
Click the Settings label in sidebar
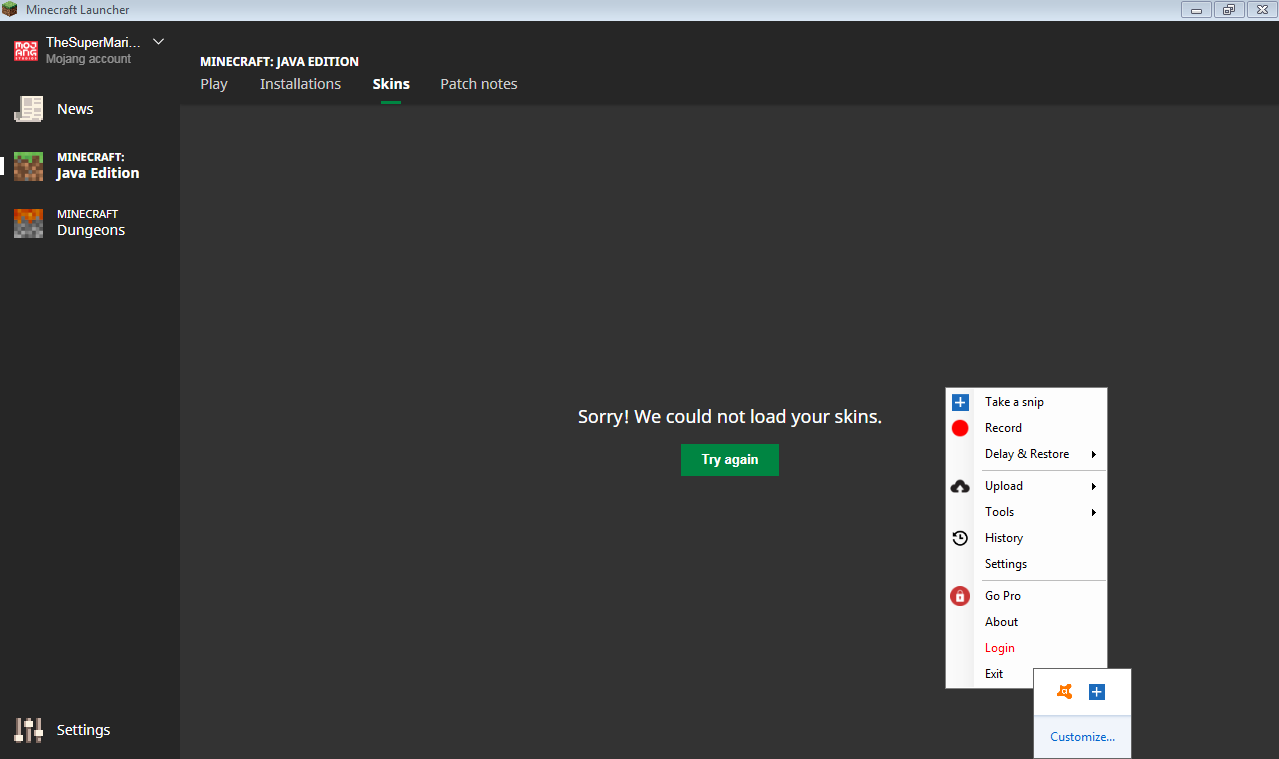point(83,730)
